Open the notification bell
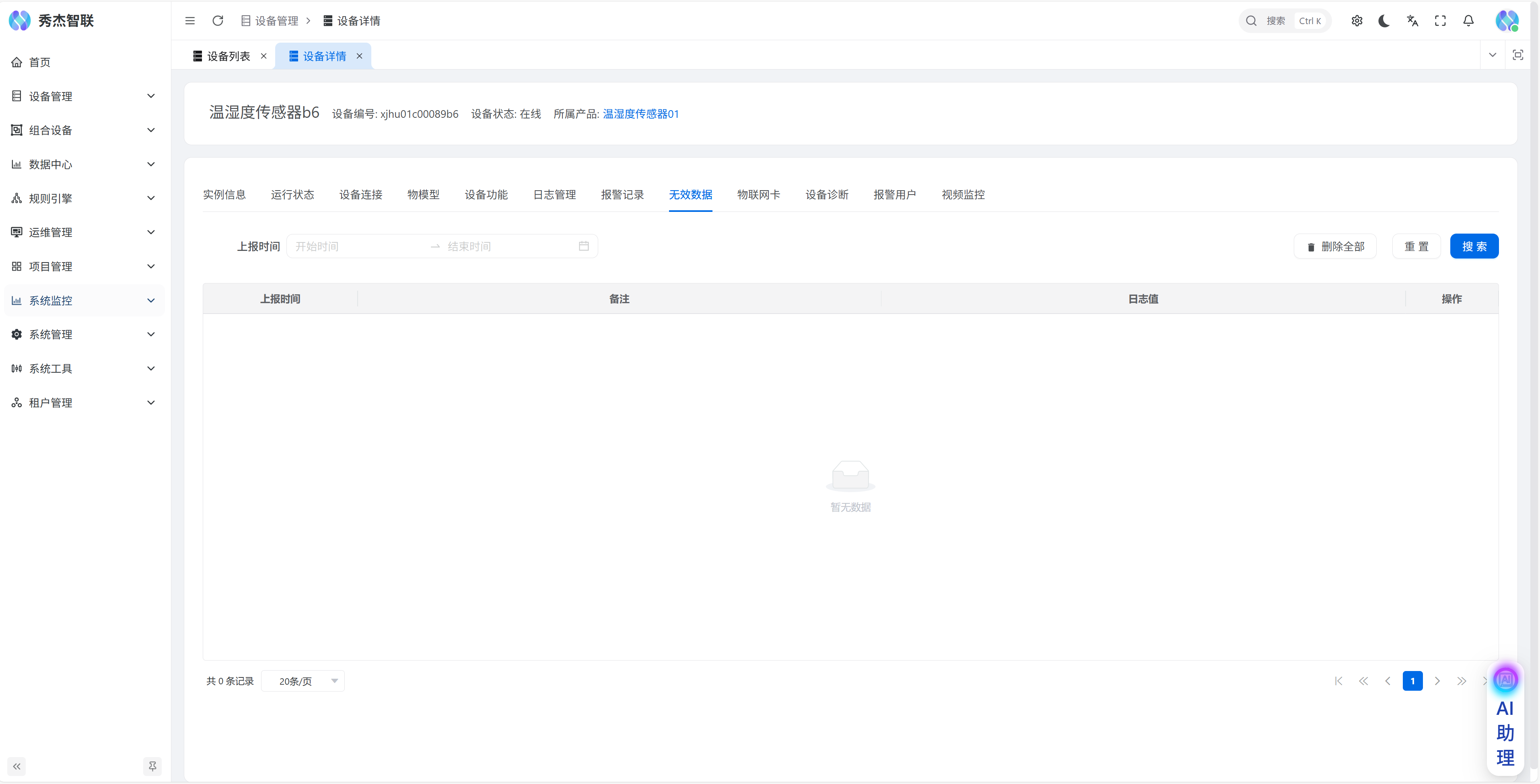1540x784 pixels. 1468,21
